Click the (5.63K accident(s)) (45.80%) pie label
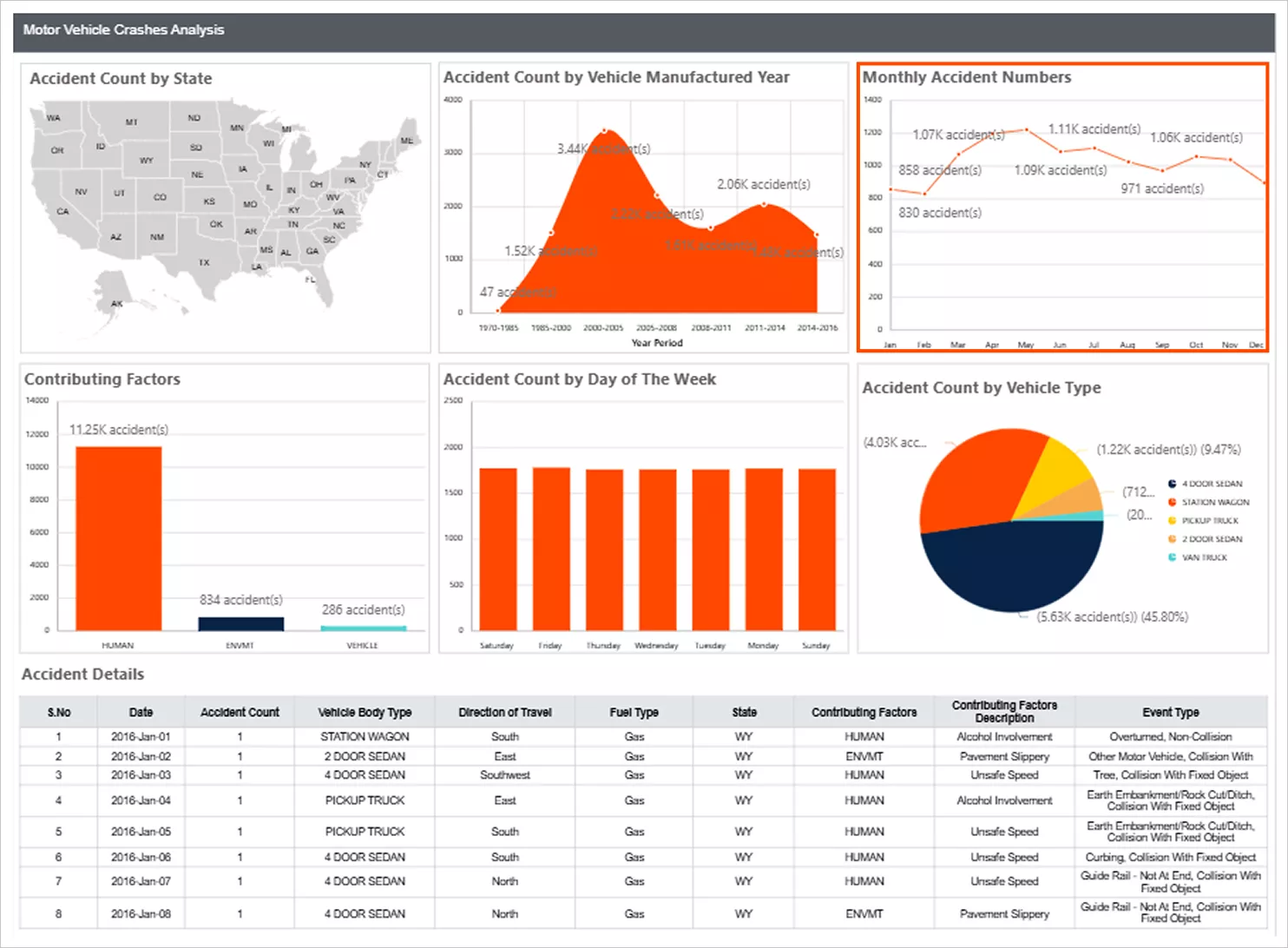Screen dimensions: 1288x948 point(1113,616)
